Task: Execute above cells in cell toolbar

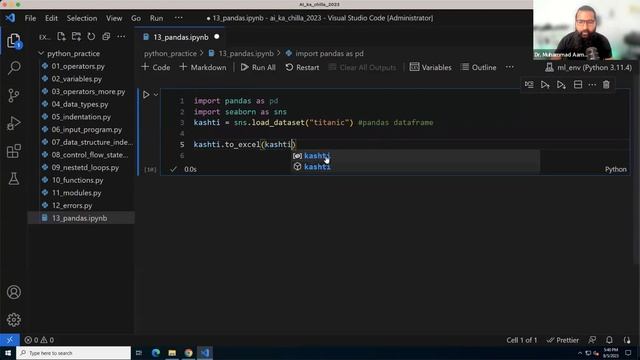Action: point(545,84)
